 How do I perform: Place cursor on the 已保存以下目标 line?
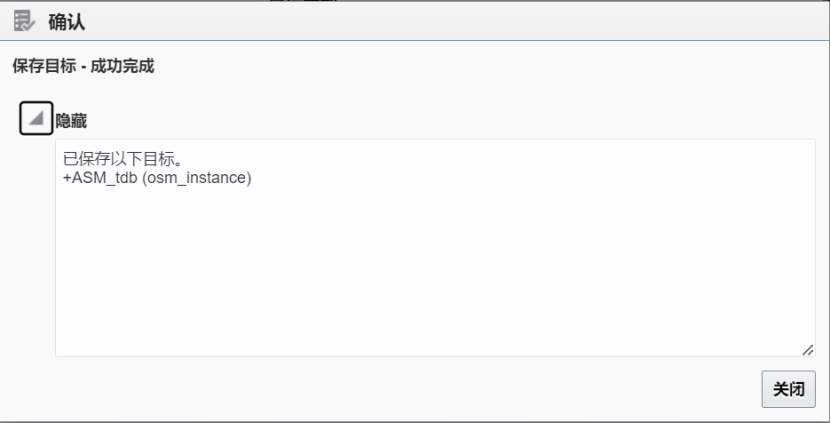122,158
